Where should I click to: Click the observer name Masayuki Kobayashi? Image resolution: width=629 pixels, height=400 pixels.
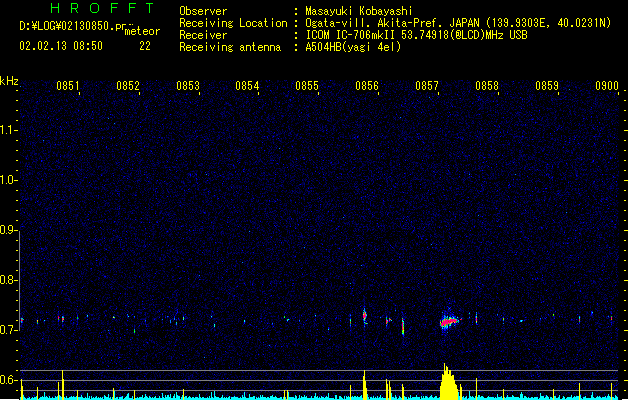(x=359, y=11)
